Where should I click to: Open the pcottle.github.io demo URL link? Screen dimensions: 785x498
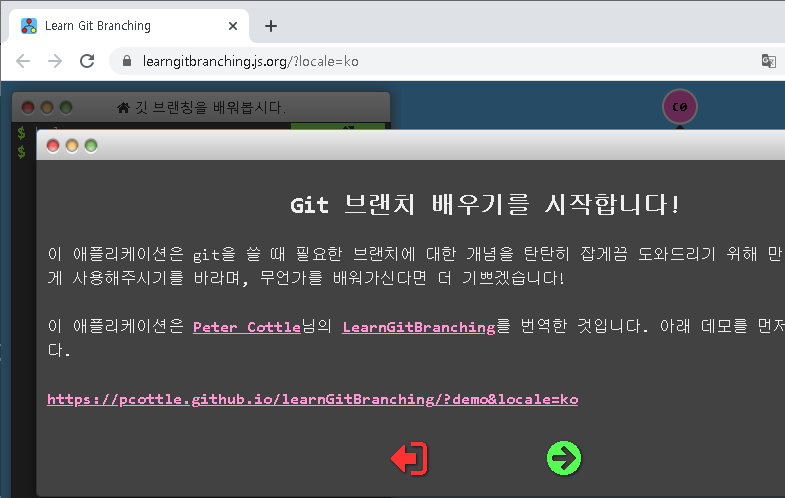click(312, 399)
